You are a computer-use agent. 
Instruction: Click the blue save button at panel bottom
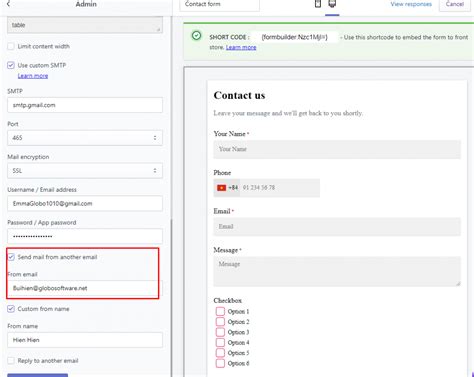click(x=37, y=375)
